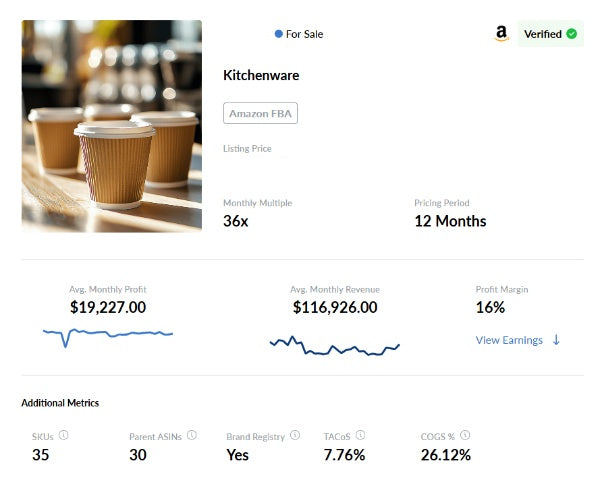
Task: Open the info icon beside TACoS
Action: click(x=360, y=435)
